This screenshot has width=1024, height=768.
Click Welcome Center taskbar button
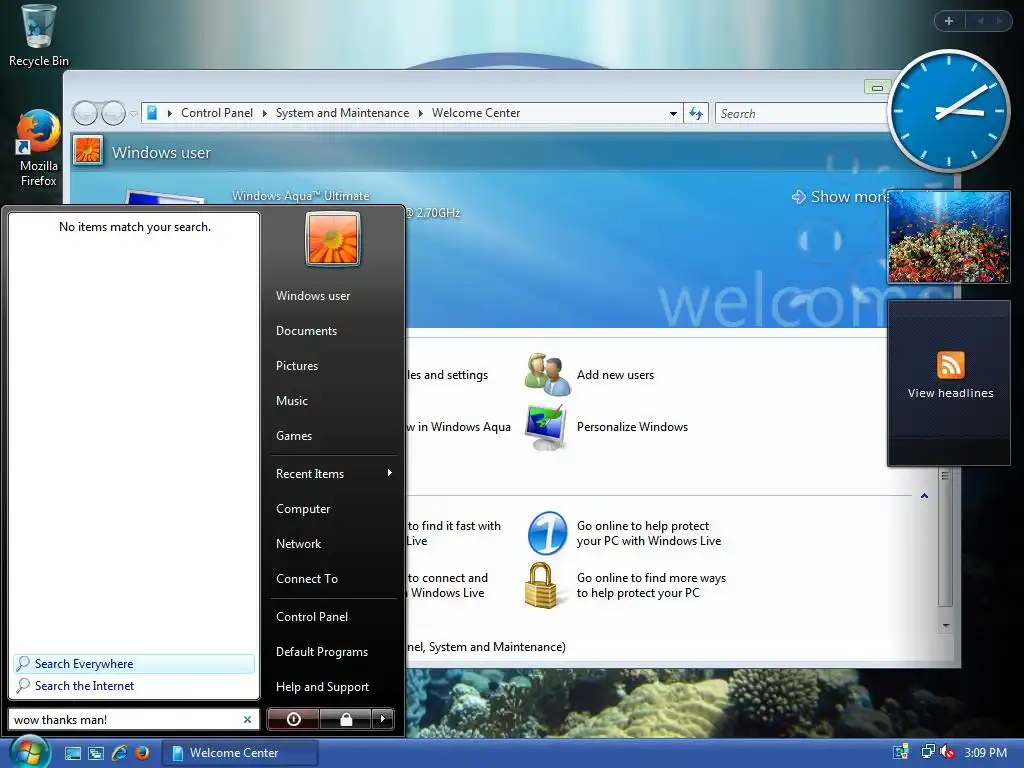[240, 753]
